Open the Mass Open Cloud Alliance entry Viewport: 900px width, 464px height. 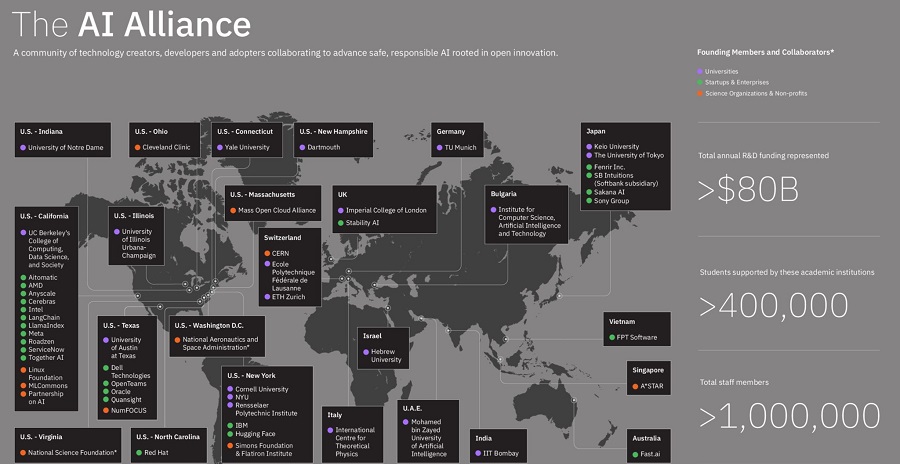[277, 210]
